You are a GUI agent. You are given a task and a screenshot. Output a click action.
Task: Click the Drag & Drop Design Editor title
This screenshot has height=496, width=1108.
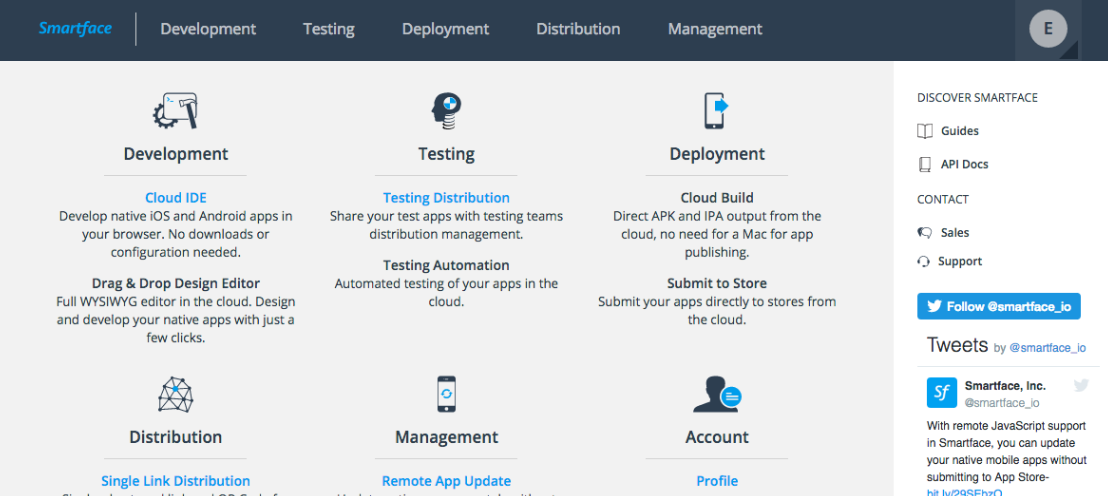point(175,283)
